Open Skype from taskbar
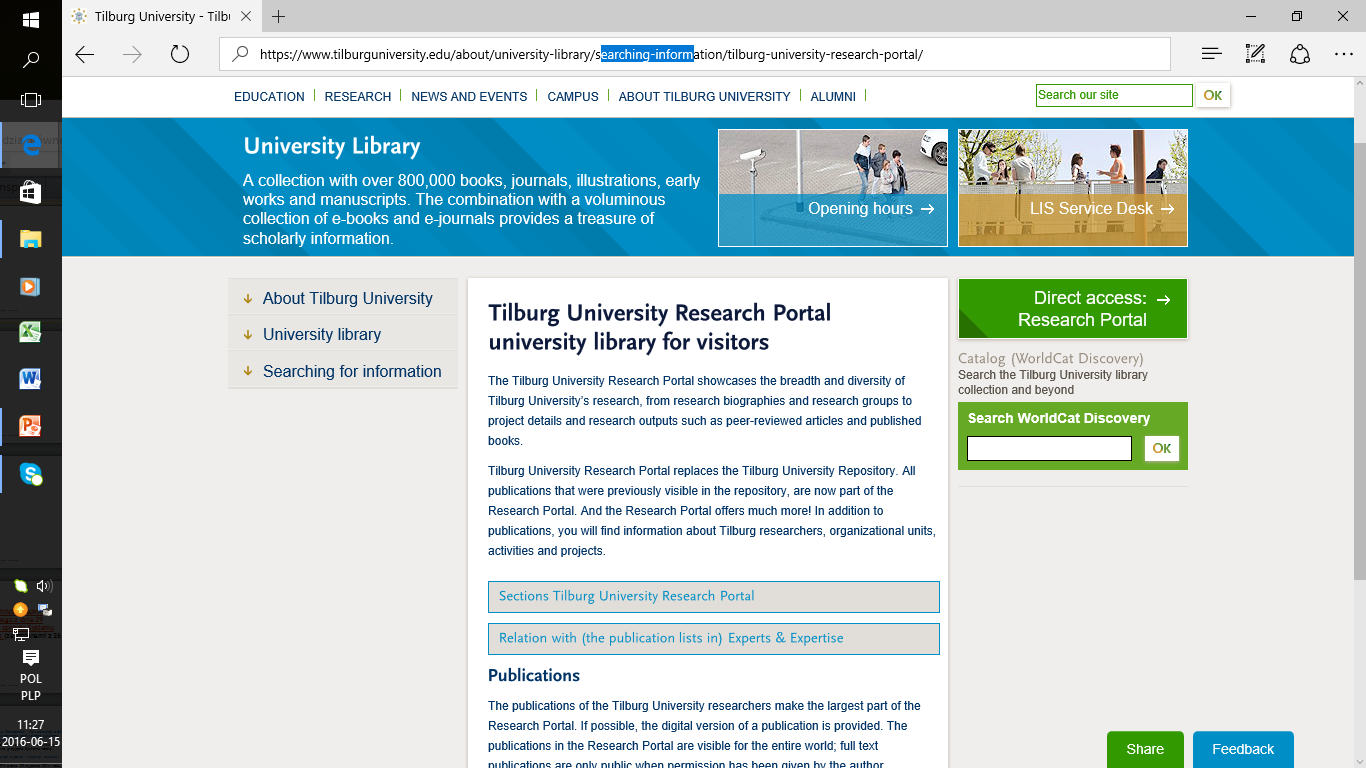Image resolution: width=1366 pixels, height=768 pixels. tap(31, 473)
